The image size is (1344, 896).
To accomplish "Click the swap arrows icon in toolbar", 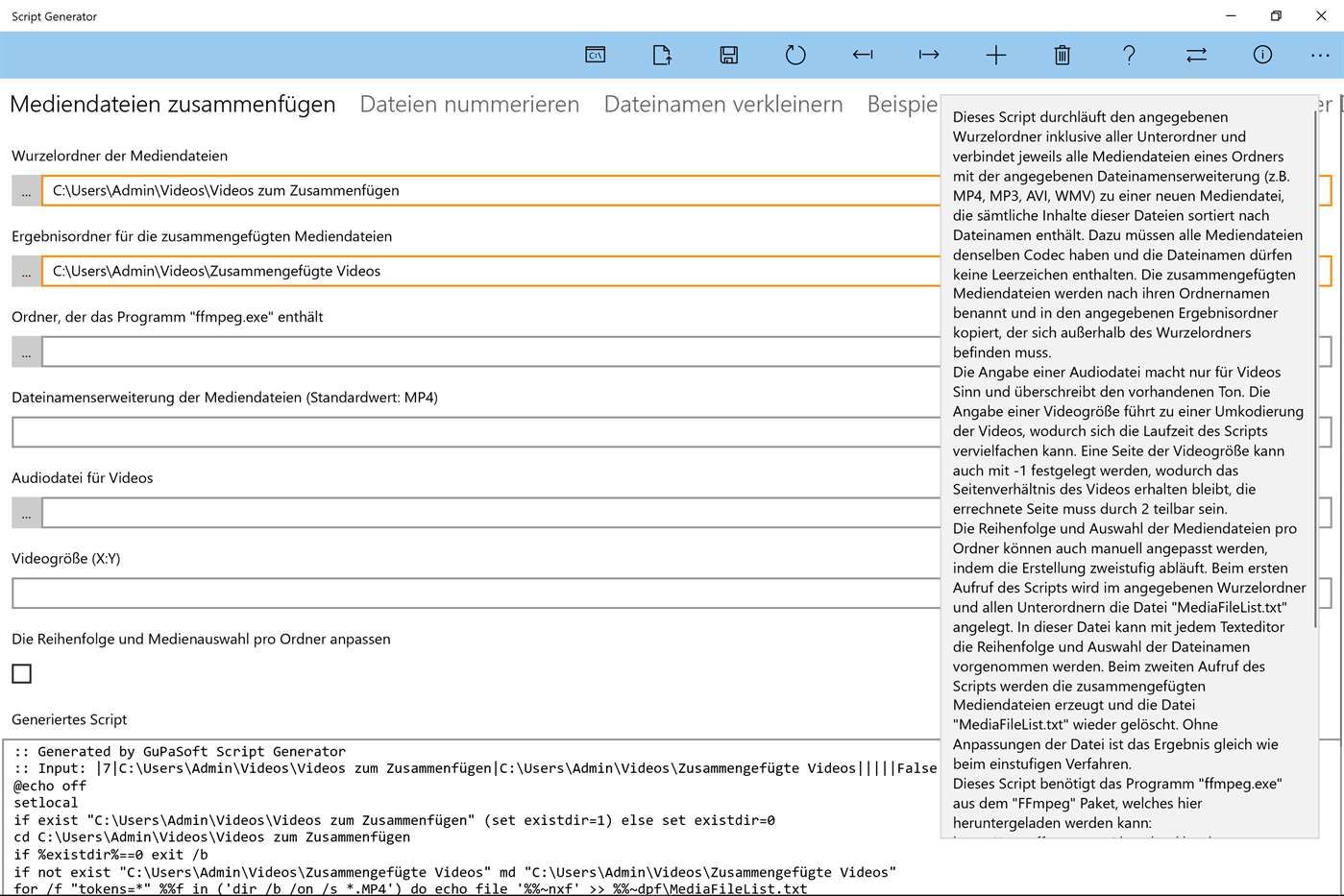I will [1196, 55].
